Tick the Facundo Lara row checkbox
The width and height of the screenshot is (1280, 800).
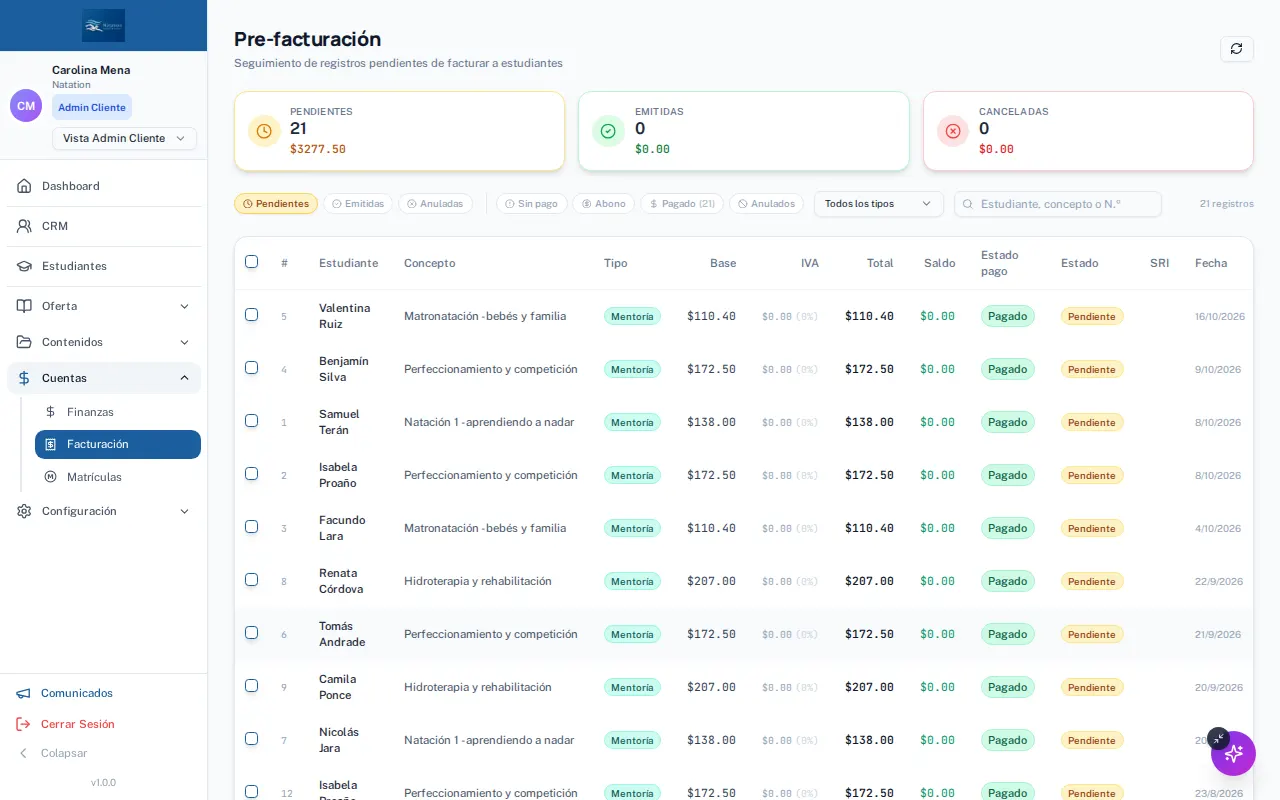coord(252,527)
